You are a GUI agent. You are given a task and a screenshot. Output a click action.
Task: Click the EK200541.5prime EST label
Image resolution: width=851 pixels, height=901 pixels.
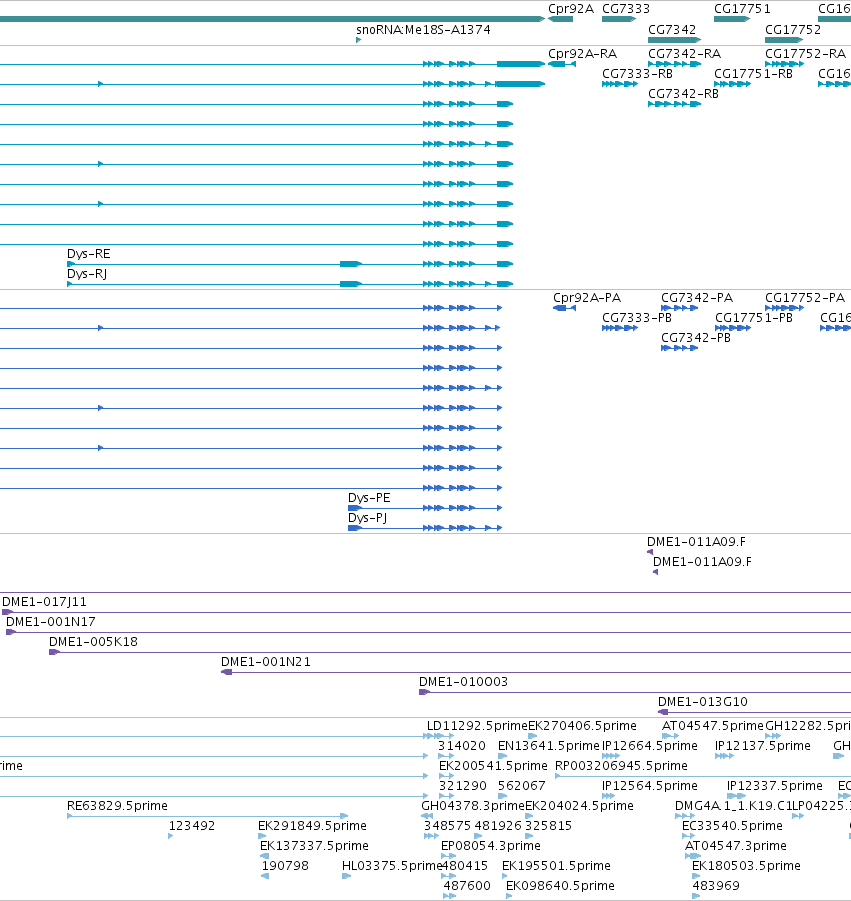point(493,766)
